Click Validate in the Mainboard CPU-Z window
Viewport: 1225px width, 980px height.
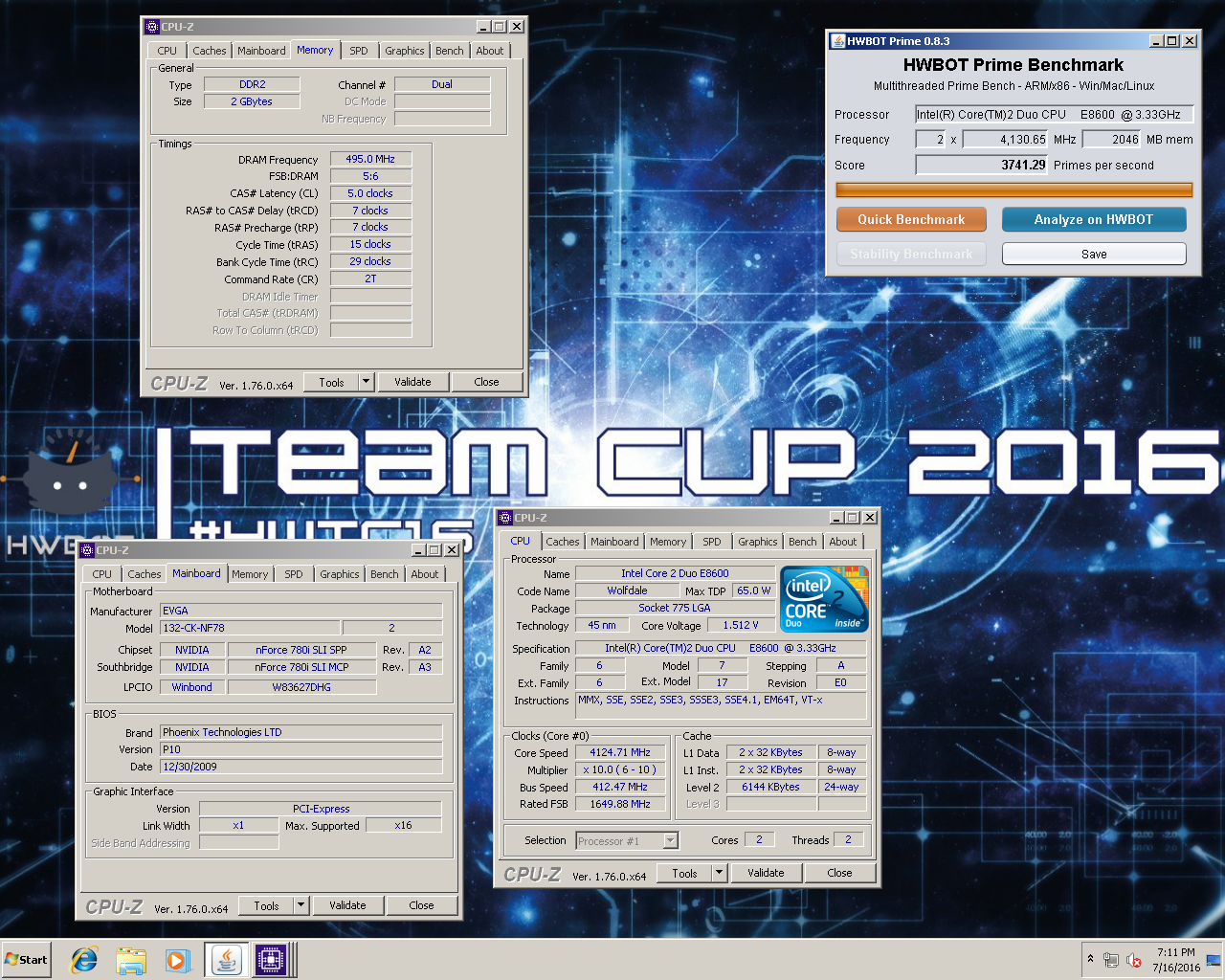(347, 905)
